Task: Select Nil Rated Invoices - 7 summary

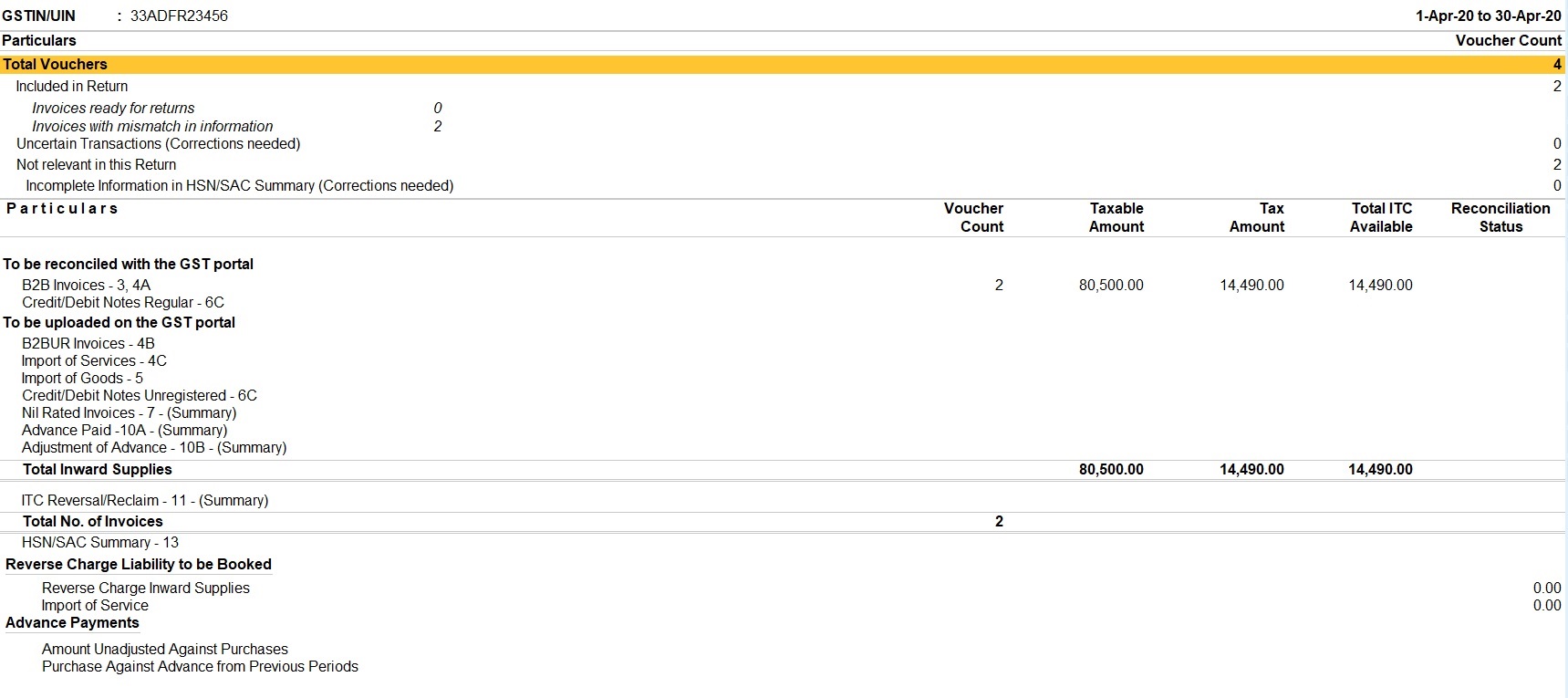Action: pos(129,412)
